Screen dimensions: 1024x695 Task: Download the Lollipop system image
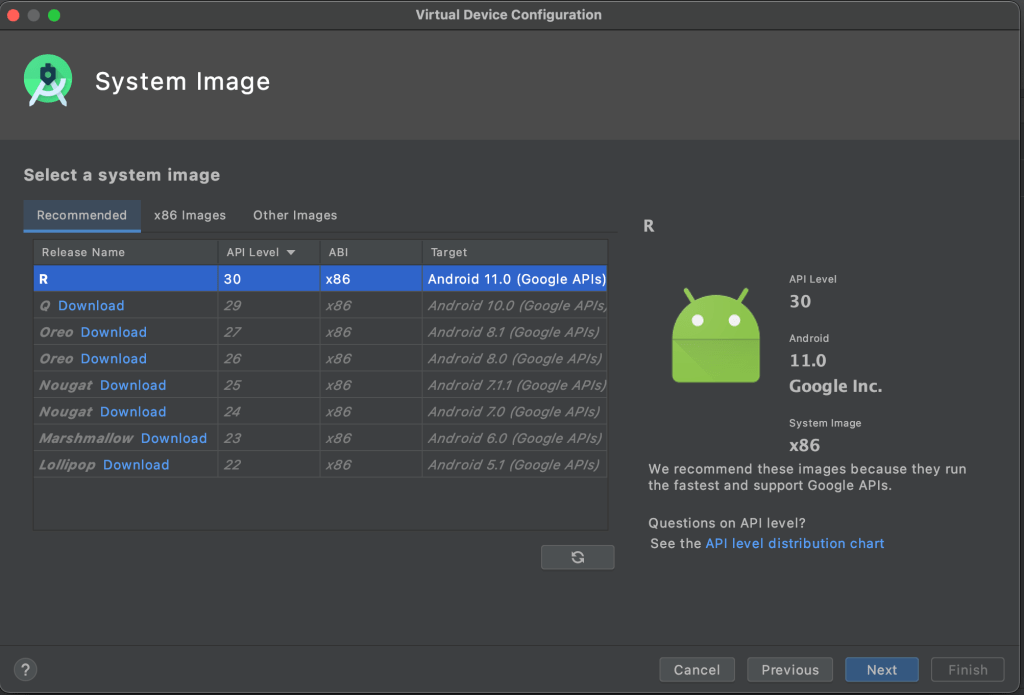[x=136, y=465]
